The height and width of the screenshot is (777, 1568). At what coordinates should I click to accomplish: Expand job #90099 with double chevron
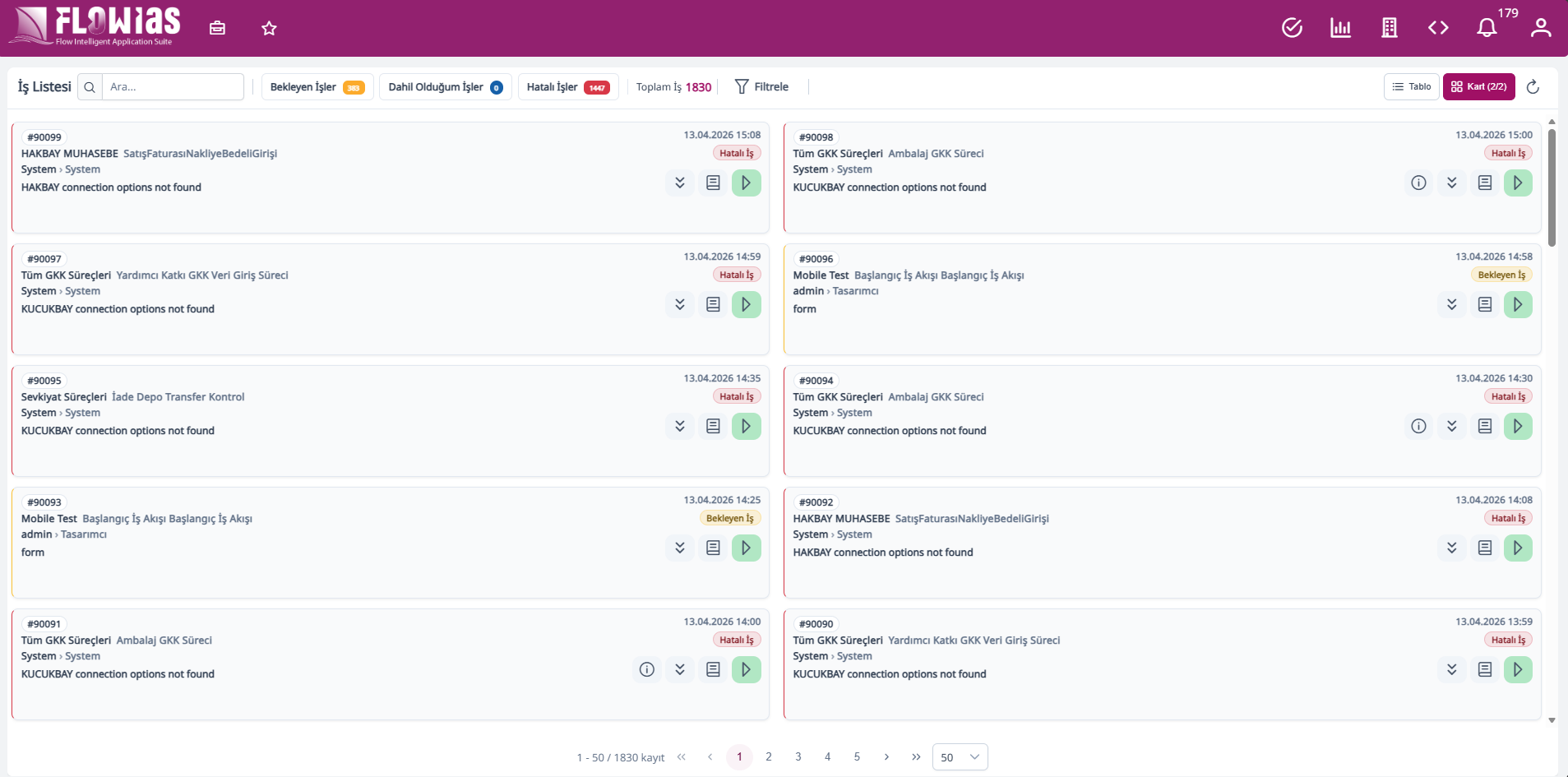(680, 183)
